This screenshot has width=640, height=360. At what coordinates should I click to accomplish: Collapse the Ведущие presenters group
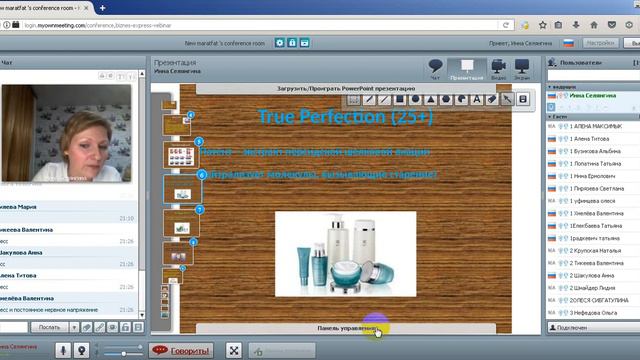click(x=550, y=87)
